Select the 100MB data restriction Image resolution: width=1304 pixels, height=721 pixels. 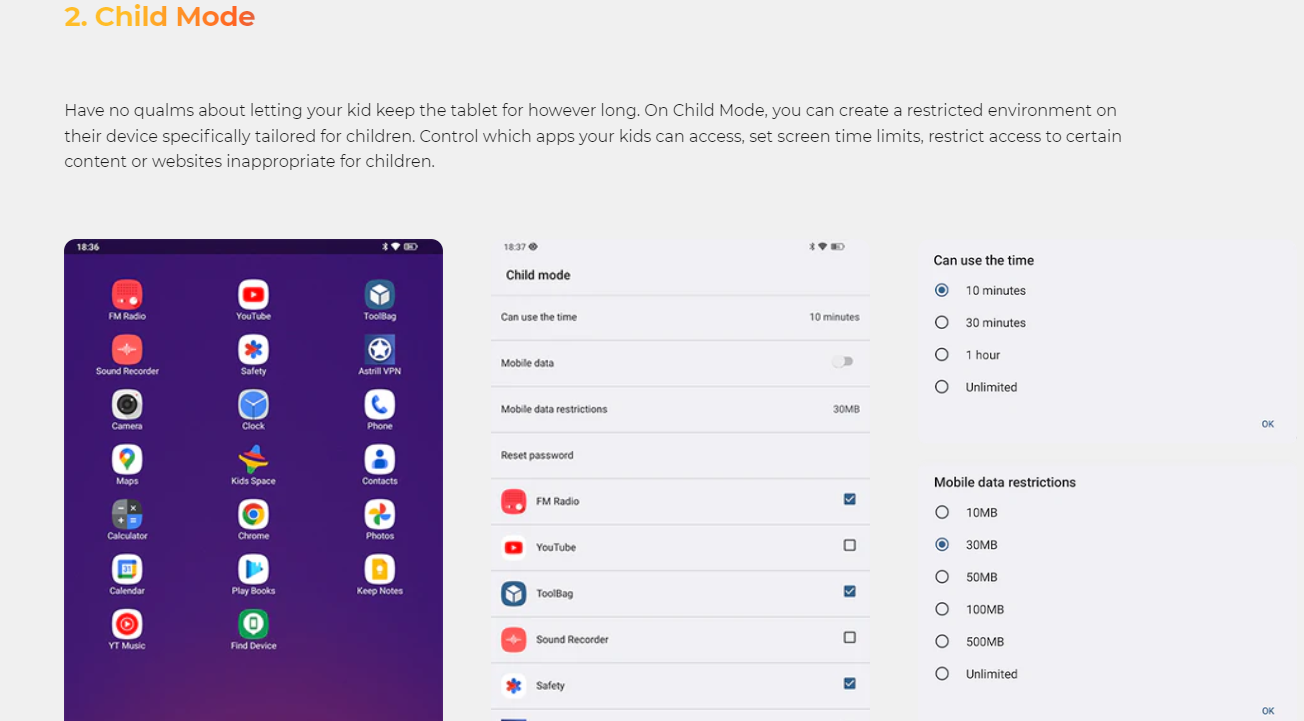coord(941,609)
